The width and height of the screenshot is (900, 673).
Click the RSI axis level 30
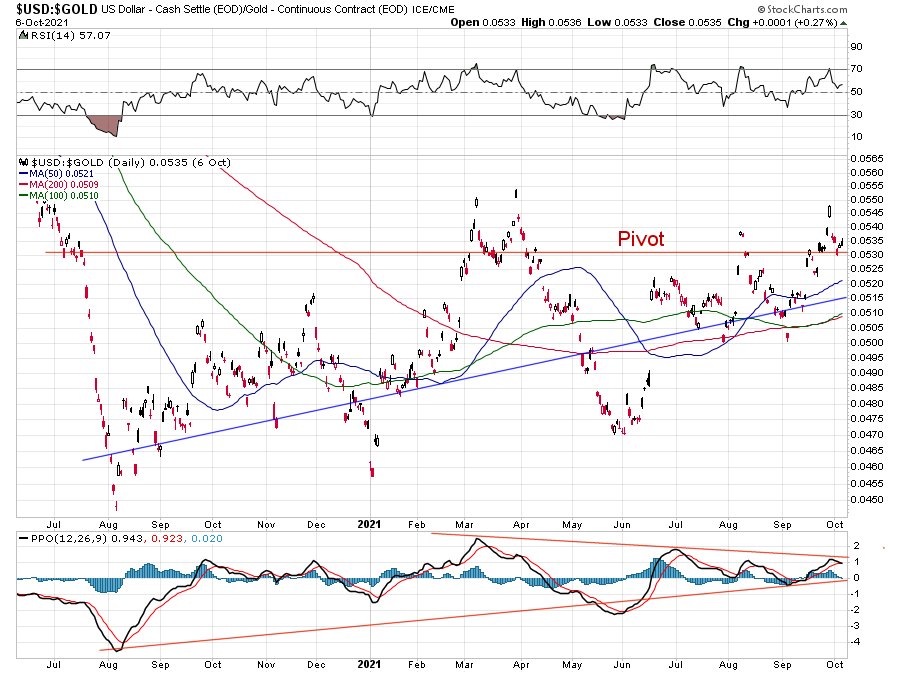point(856,115)
